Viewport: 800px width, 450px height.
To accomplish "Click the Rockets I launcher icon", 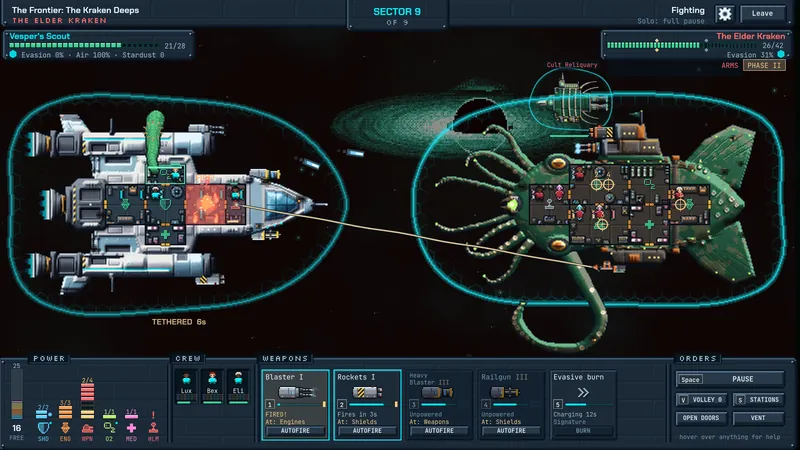I will (368, 392).
